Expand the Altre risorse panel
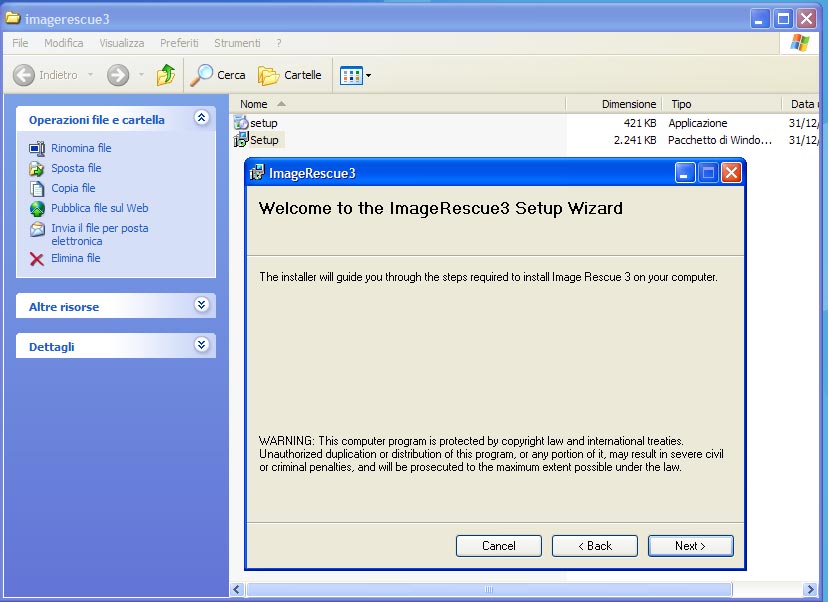 pyautogui.click(x=201, y=305)
